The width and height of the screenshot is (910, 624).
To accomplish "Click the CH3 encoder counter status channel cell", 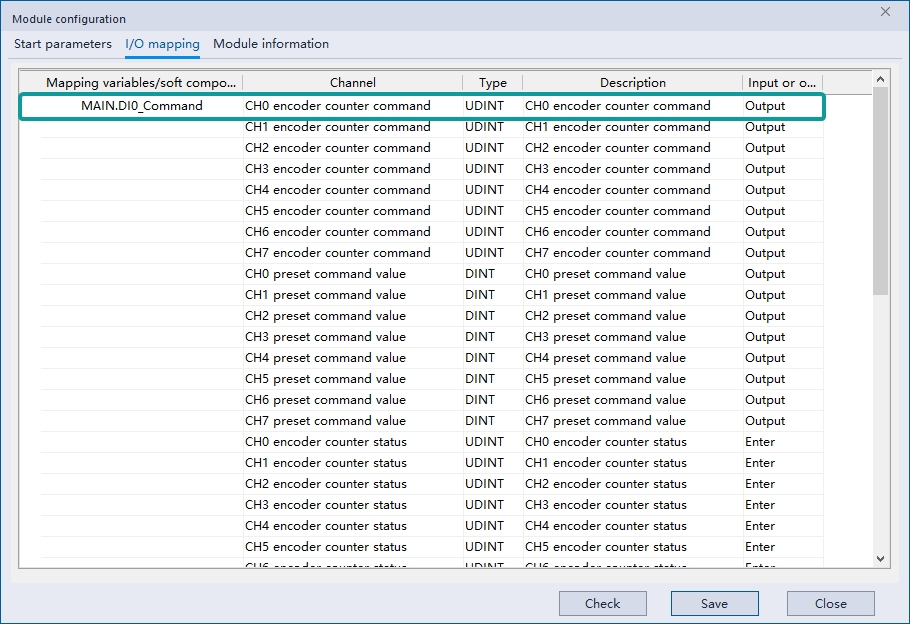I will pos(353,504).
